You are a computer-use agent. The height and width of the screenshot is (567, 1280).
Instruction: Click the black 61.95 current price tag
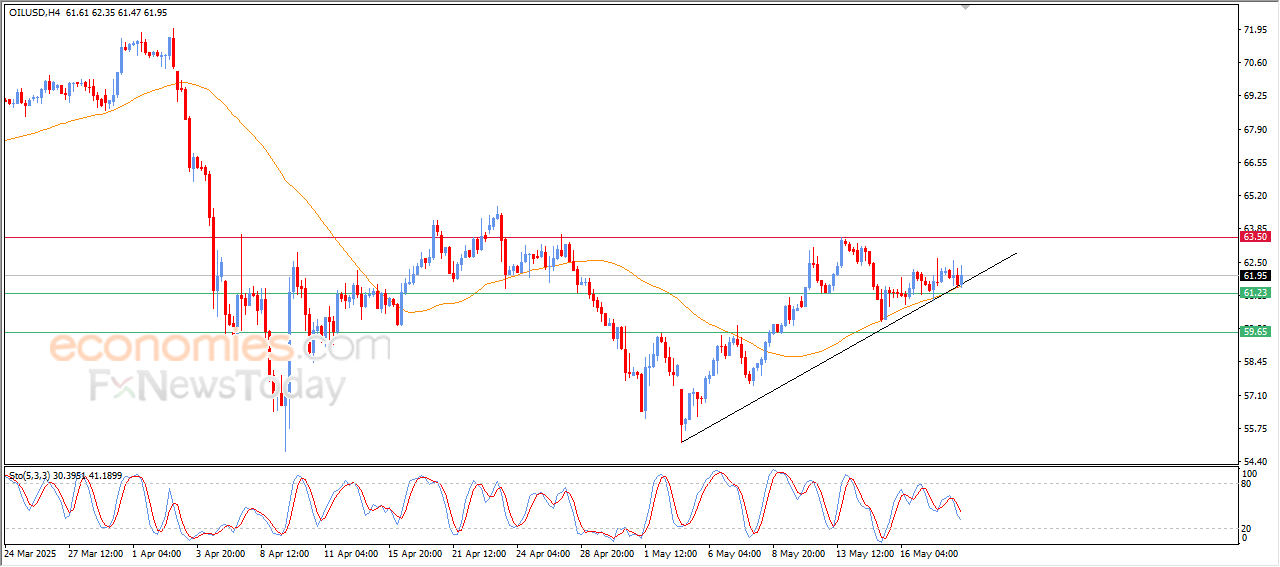tap(1255, 276)
